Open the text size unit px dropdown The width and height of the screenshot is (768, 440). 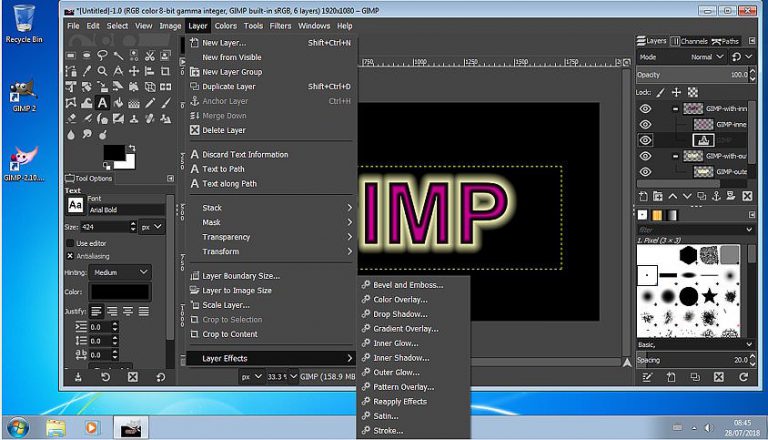tap(151, 227)
